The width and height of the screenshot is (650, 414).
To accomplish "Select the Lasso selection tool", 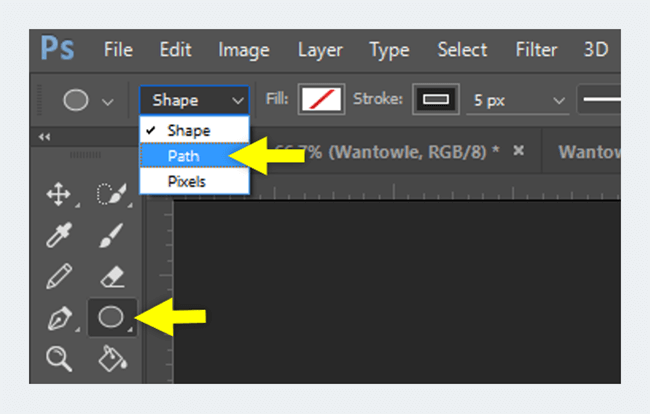I will [x=109, y=195].
